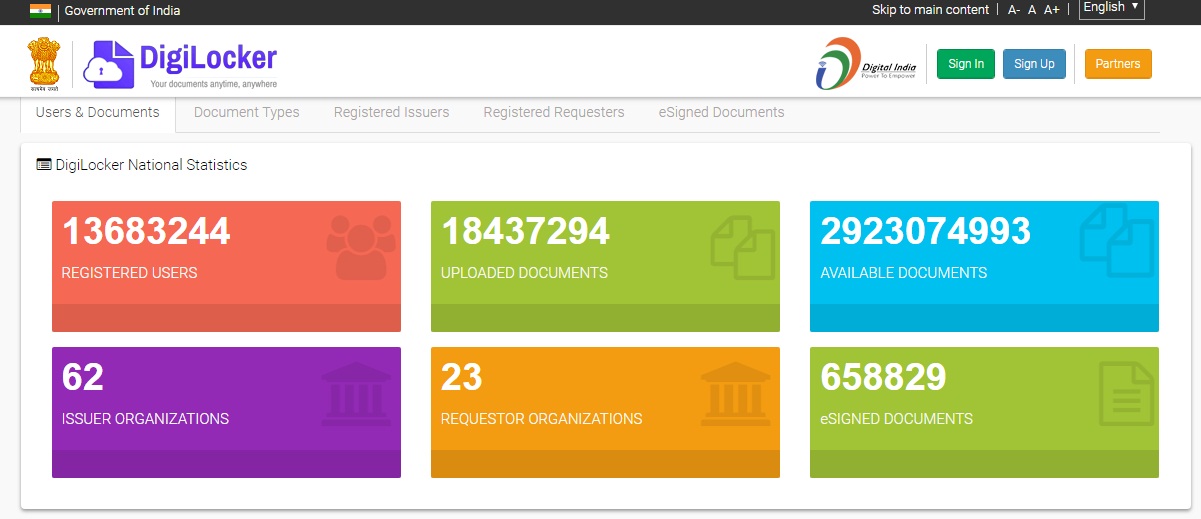This screenshot has height=519, width=1201.
Task: Click the UPLOADED DOCUMENTS label
Action: (524, 272)
